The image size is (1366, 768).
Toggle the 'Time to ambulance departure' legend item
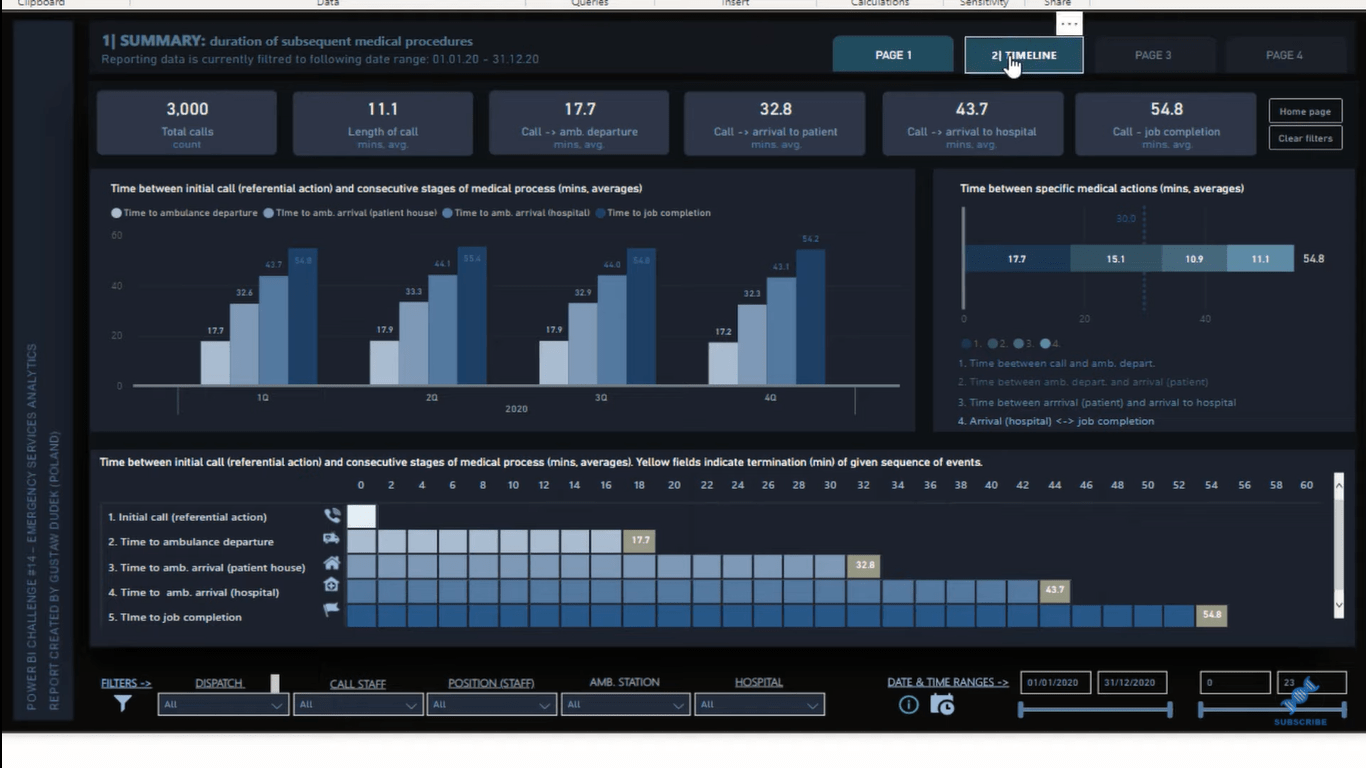pos(185,213)
